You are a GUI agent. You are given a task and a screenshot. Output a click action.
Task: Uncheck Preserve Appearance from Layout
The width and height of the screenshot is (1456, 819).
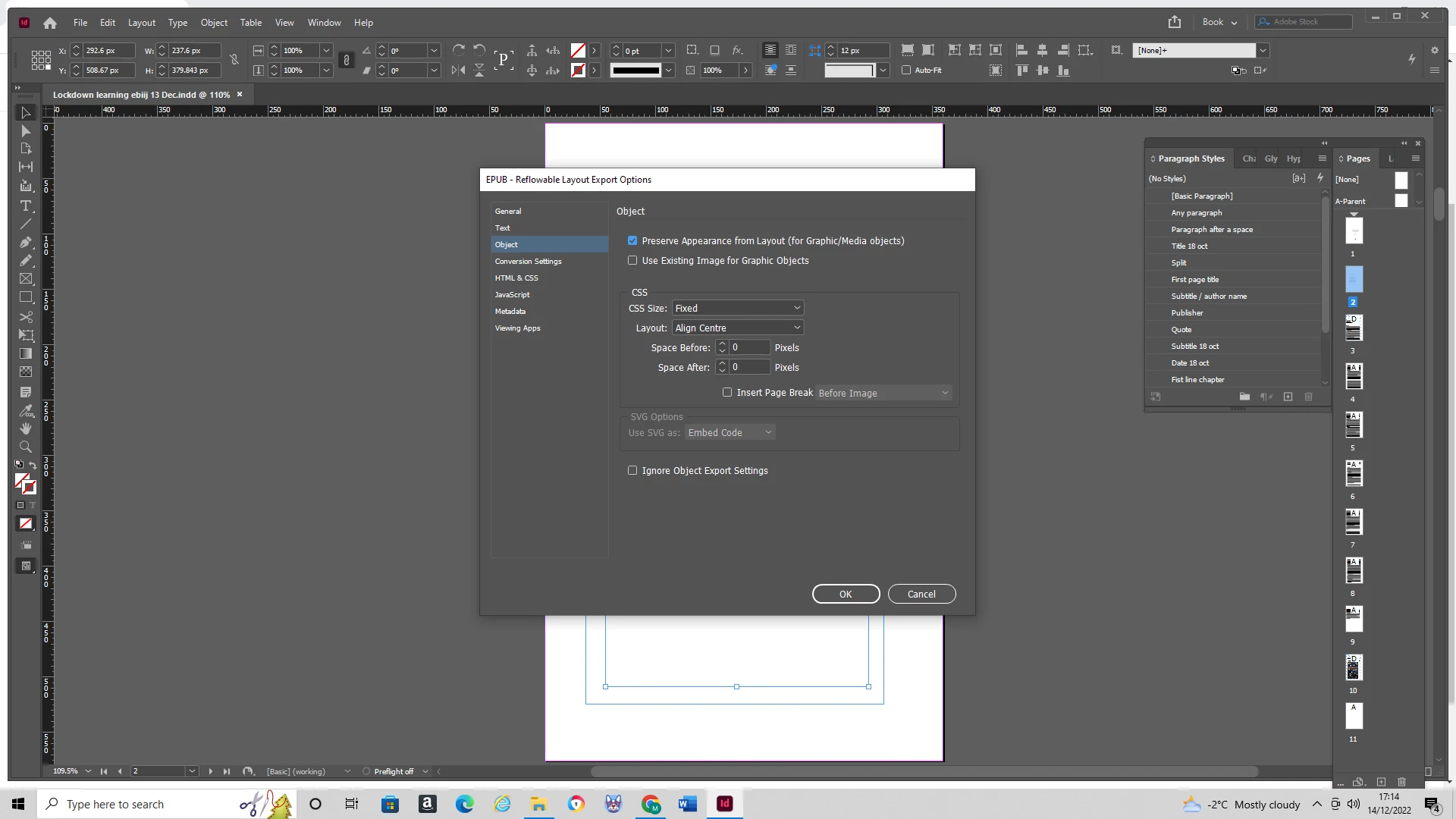coord(632,240)
